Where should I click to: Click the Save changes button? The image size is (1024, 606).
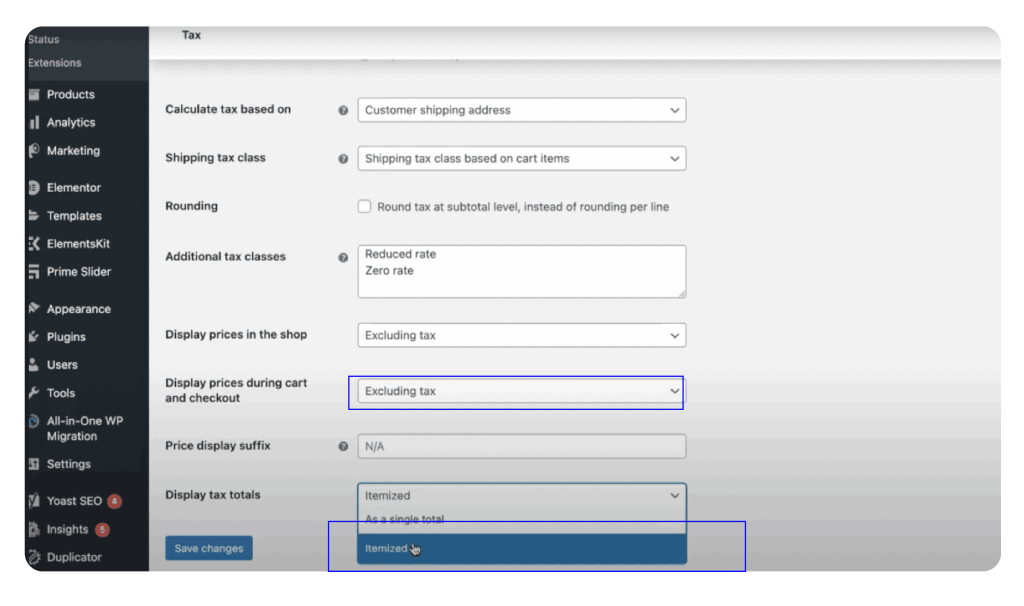pos(208,548)
